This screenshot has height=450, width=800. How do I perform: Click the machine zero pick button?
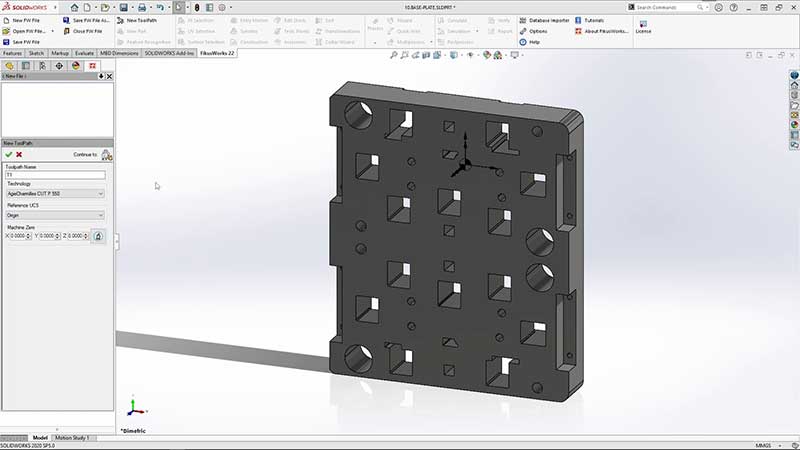(x=98, y=236)
